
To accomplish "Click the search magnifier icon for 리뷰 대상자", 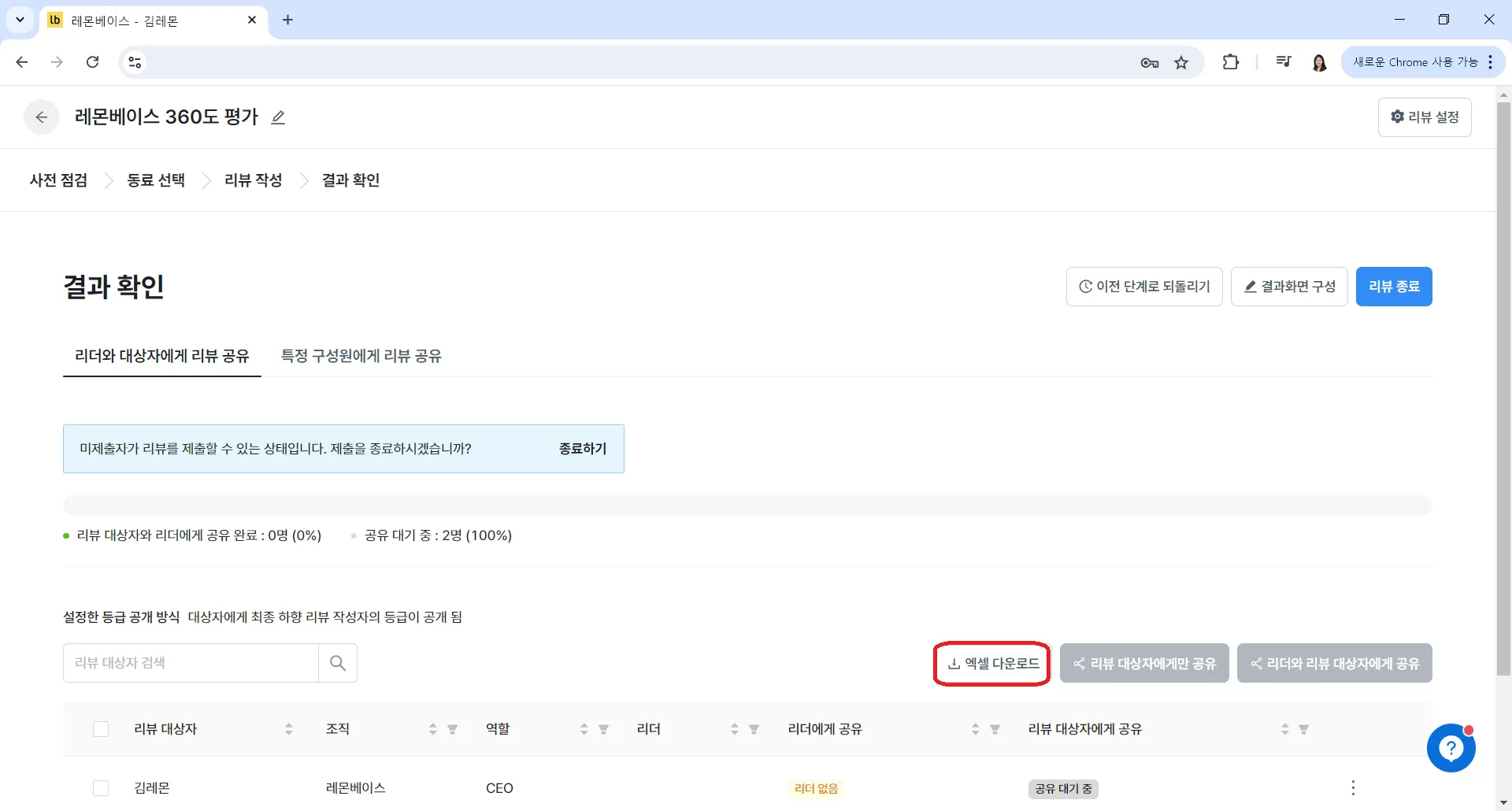I will pos(338,663).
